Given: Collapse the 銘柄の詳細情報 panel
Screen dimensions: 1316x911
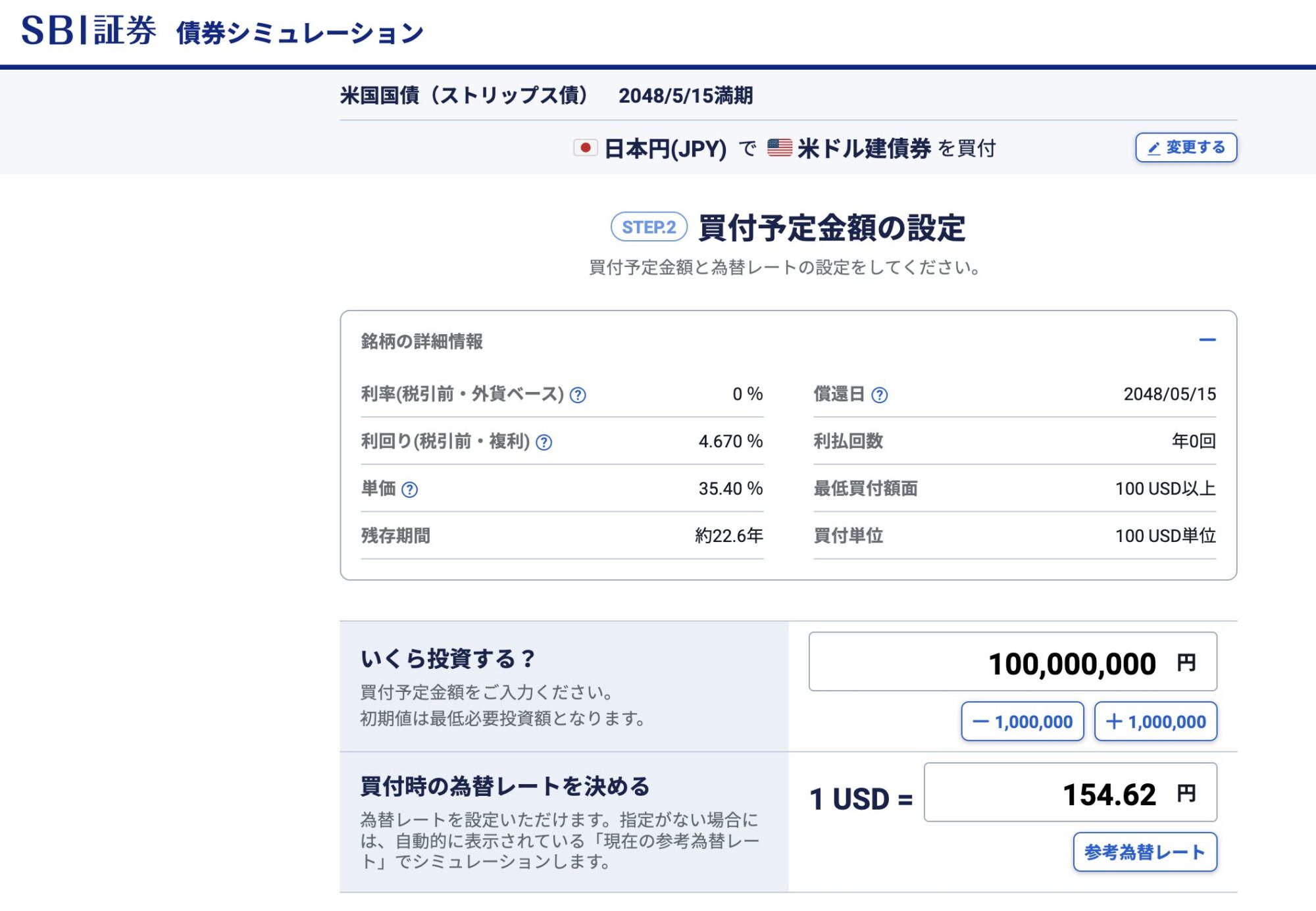Looking at the screenshot, I should click(x=1207, y=340).
